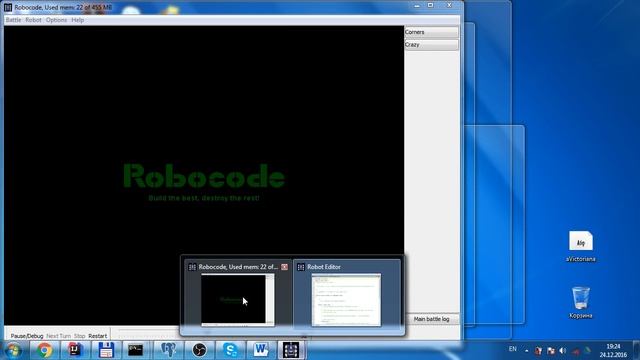
Task: Click the volume speaker tray icon
Action: pyautogui.click(x=563, y=351)
